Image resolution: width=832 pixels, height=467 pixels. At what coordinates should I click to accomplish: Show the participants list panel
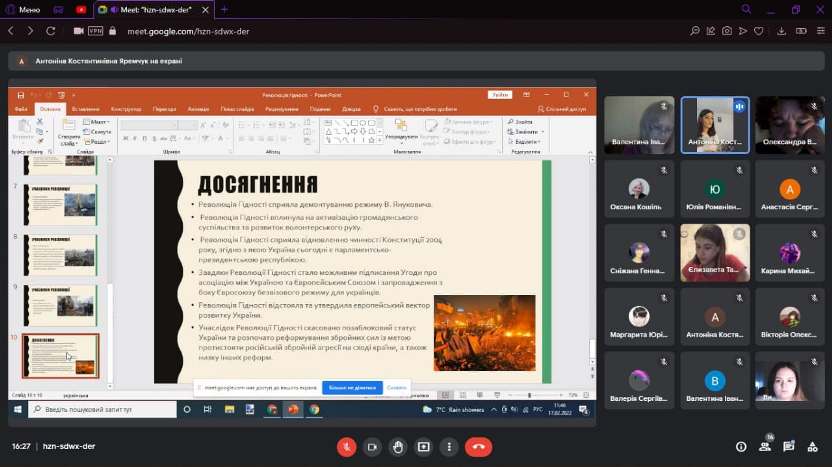[x=765, y=447]
